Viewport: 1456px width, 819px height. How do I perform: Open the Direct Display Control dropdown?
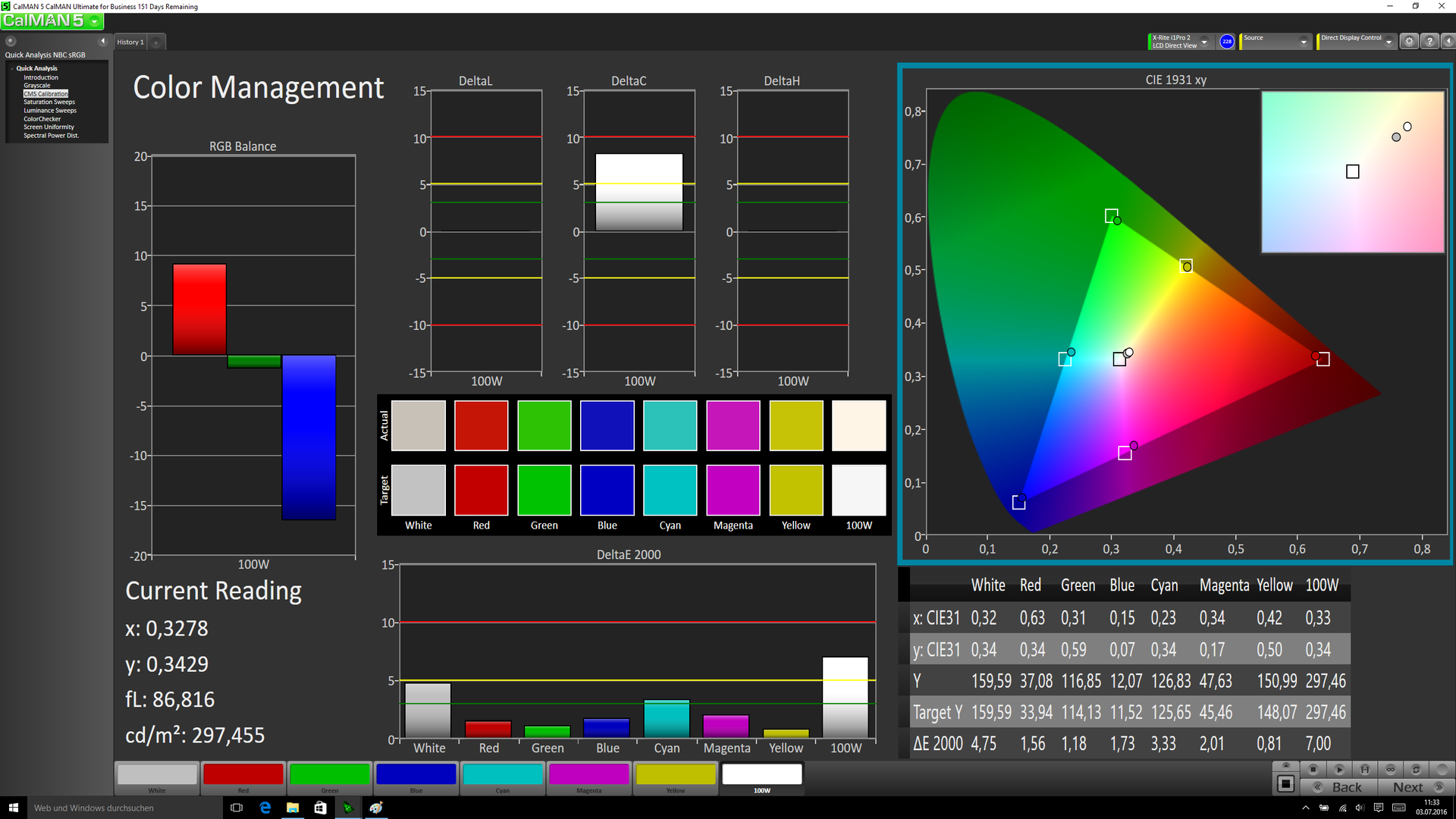click(1389, 42)
